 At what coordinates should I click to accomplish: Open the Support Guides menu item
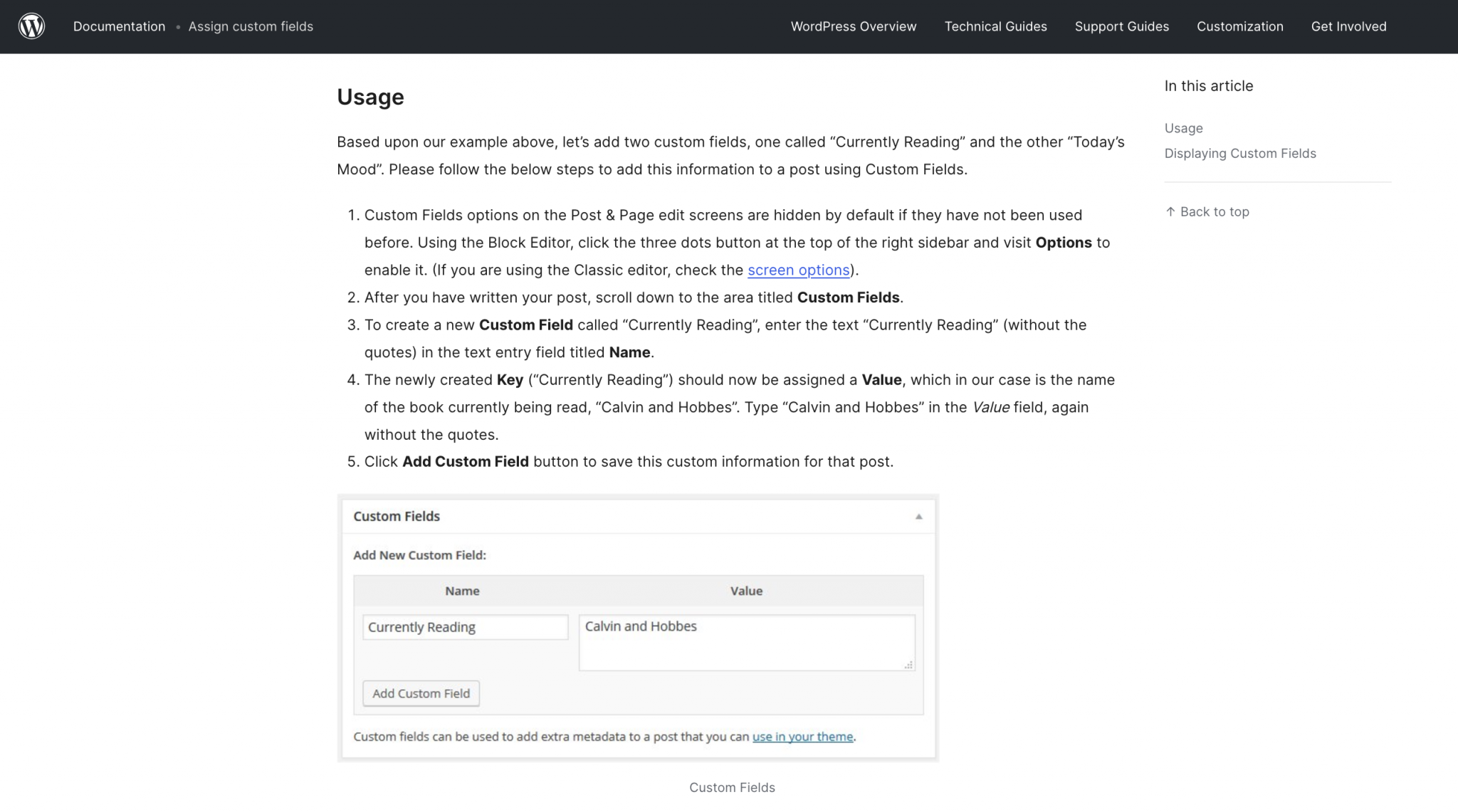coord(1121,26)
